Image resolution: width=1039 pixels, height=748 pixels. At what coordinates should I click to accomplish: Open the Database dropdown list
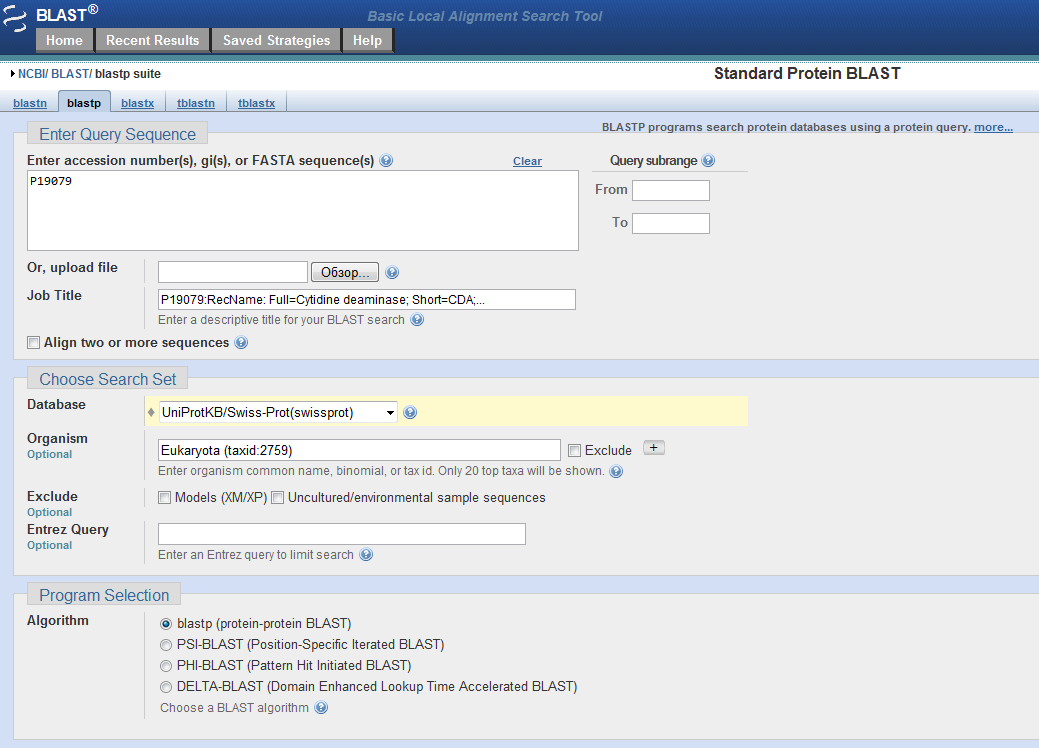pyautogui.click(x=278, y=413)
